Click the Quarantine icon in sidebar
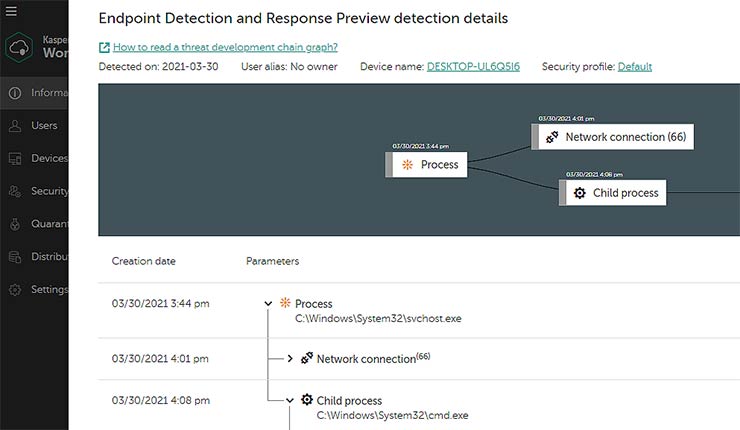 (15, 224)
